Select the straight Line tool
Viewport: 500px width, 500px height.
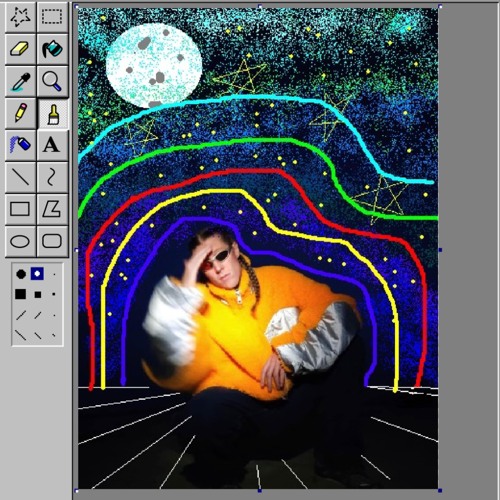pyautogui.click(x=20, y=177)
